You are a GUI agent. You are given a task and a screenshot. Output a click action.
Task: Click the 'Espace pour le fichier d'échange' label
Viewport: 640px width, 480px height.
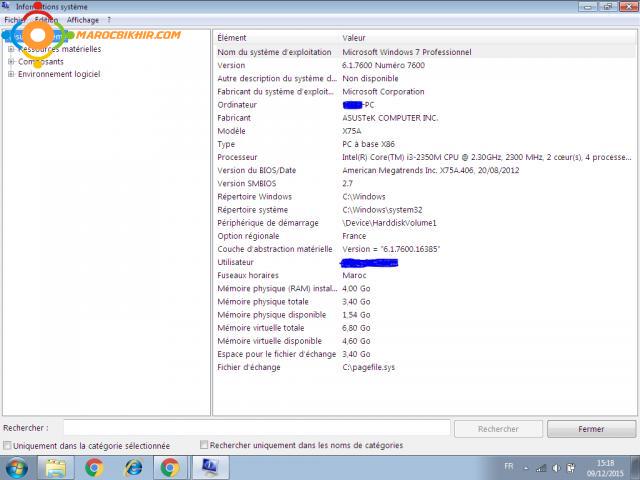point(277,354)
